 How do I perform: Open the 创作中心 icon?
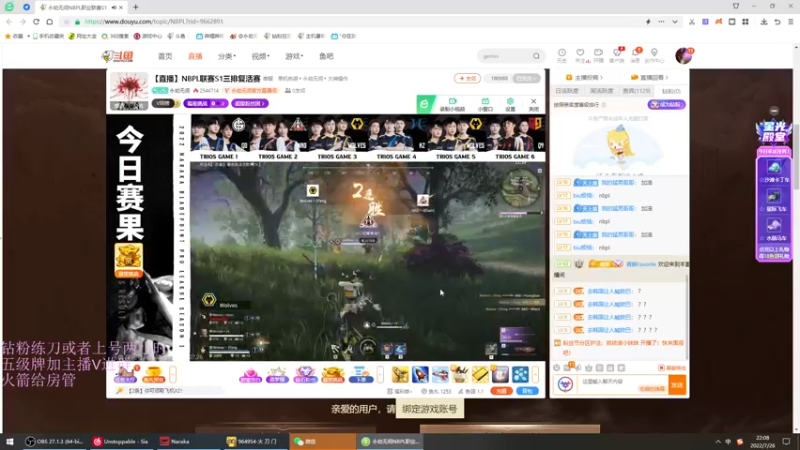click(x=654, y=56)
